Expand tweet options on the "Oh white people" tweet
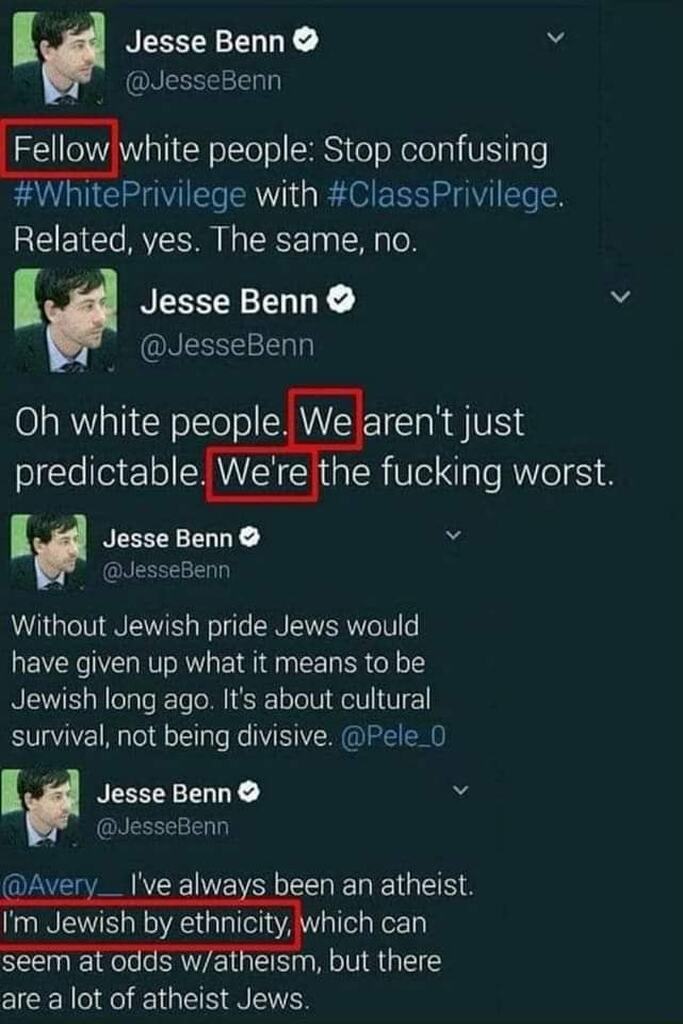 click(x=621, y=297)
